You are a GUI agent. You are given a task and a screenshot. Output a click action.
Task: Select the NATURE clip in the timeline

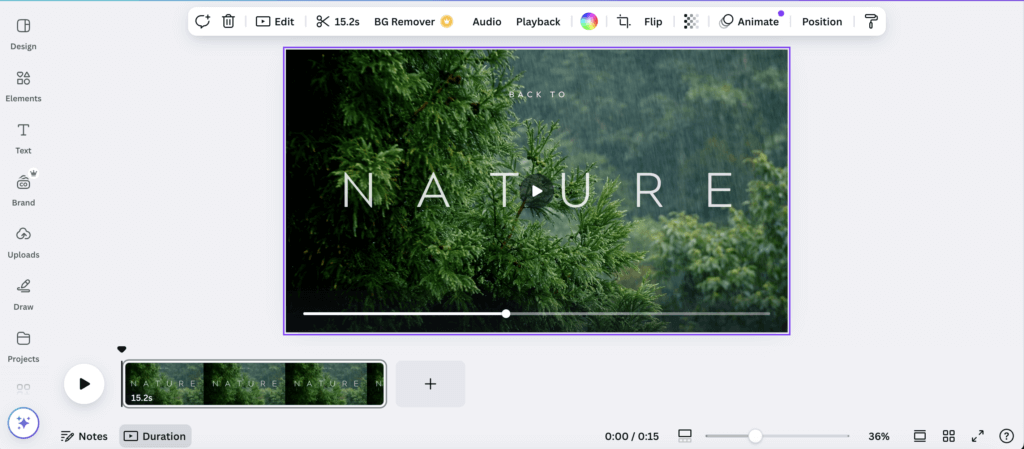tap(254, 384)
